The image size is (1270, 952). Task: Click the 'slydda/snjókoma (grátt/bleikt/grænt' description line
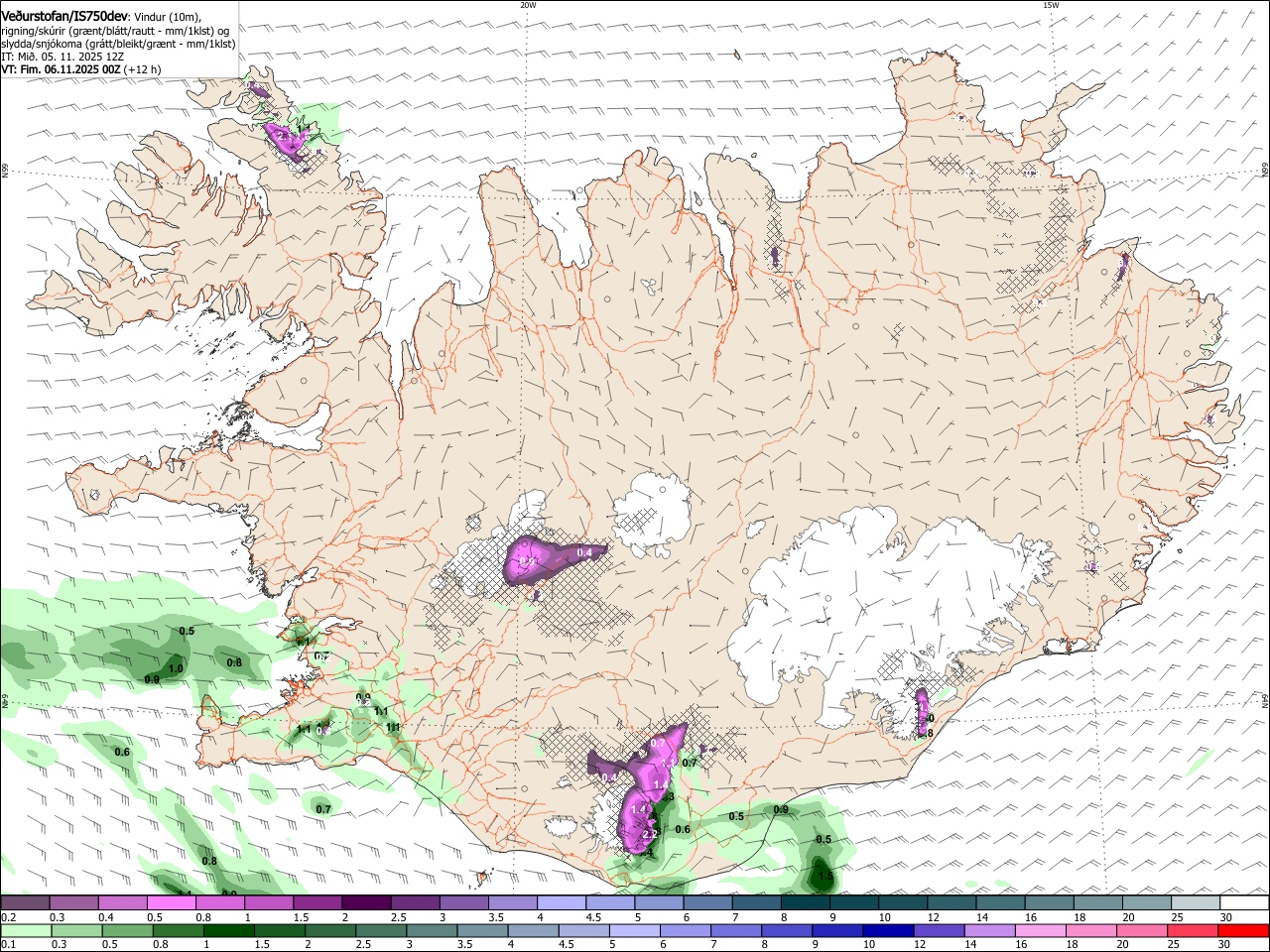[x=119, y=44]
